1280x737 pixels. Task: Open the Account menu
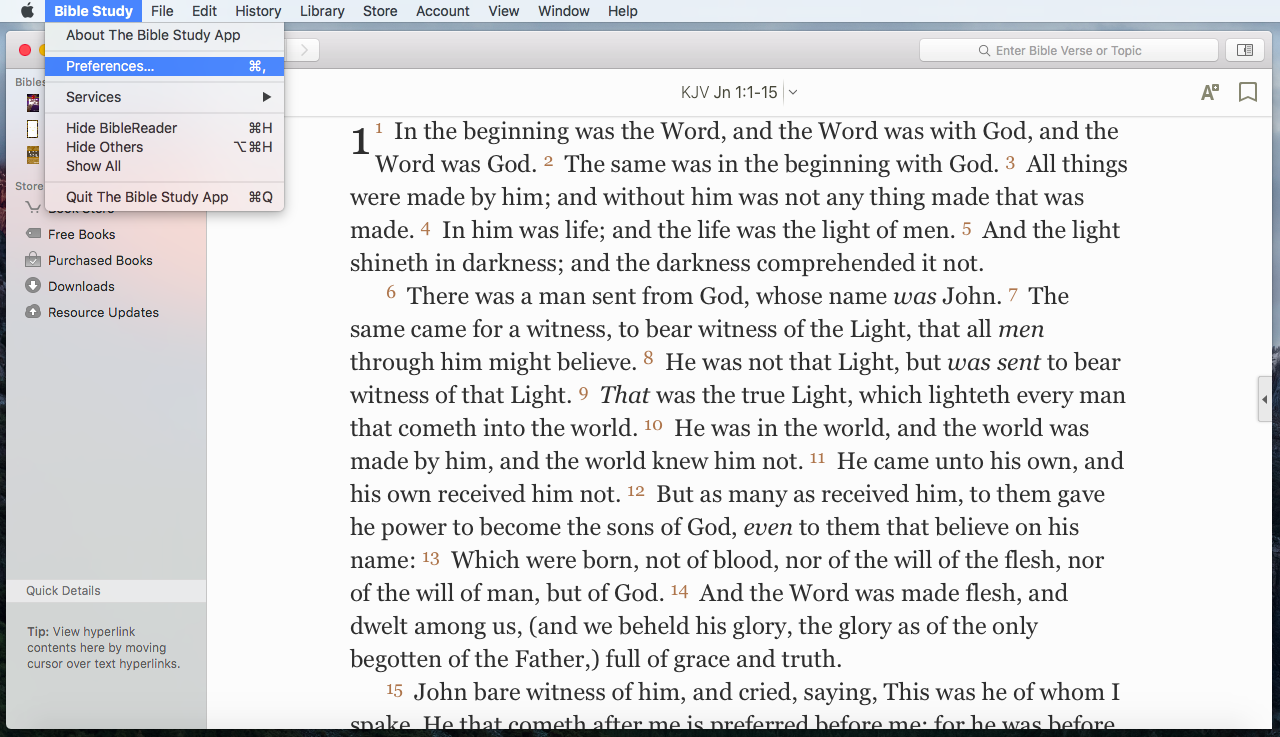tap(443, 11)
